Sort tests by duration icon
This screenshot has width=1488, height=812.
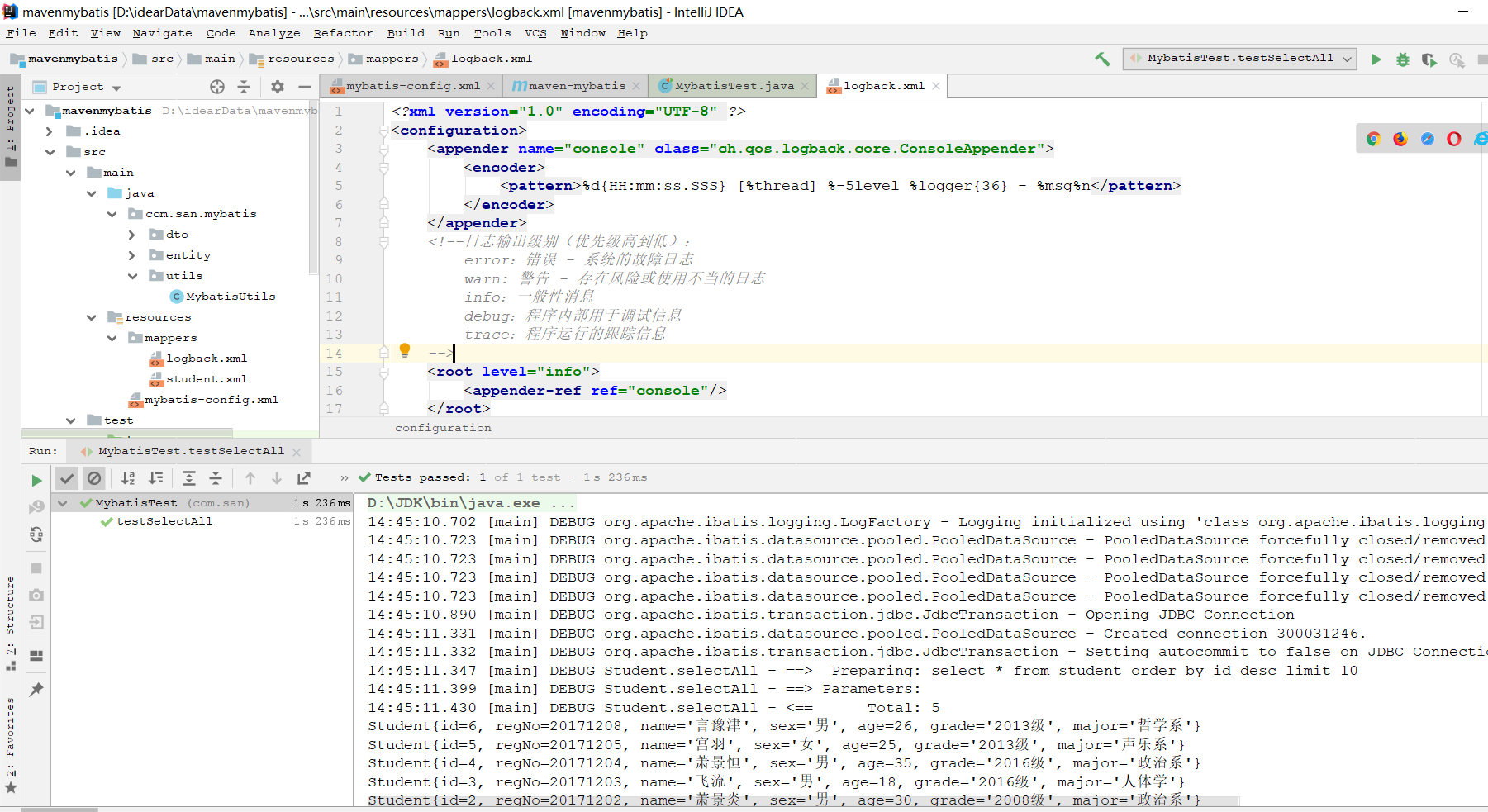[x=156, y=478]
